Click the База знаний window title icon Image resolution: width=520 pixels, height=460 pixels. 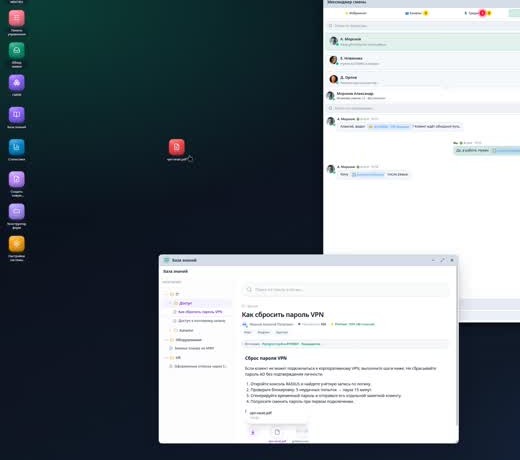click(167, 260)
